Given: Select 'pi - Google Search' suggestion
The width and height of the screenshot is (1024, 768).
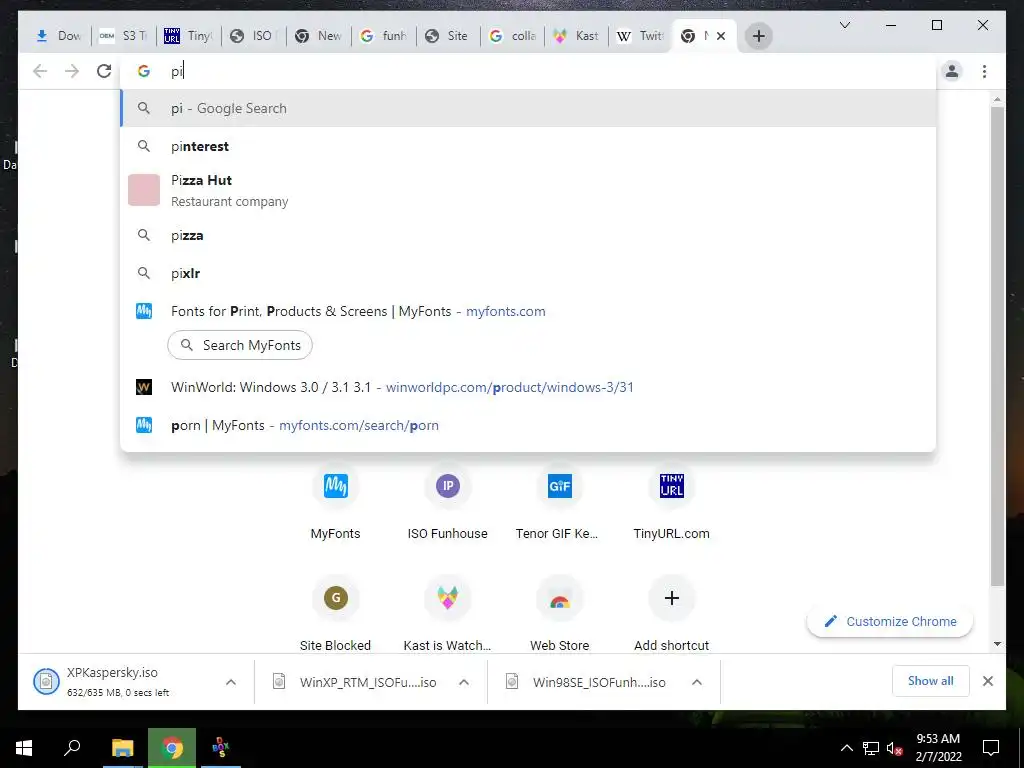Looking at the screenshot, I should pos(528,108).
